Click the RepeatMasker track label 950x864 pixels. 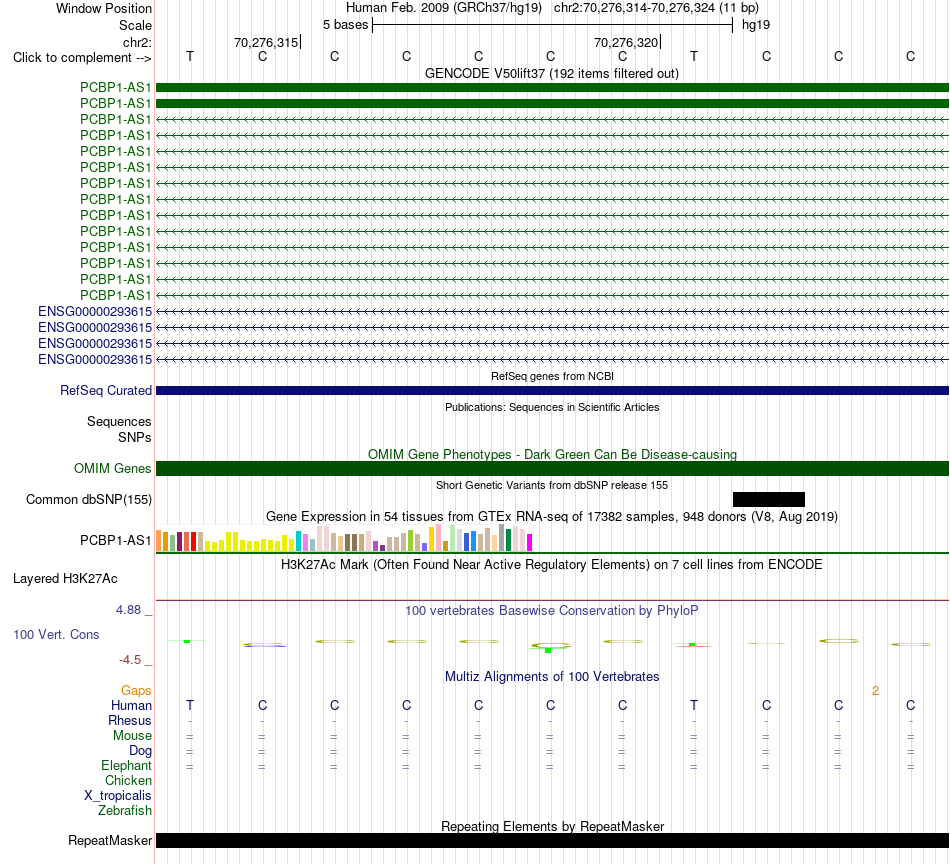point(110,840)
